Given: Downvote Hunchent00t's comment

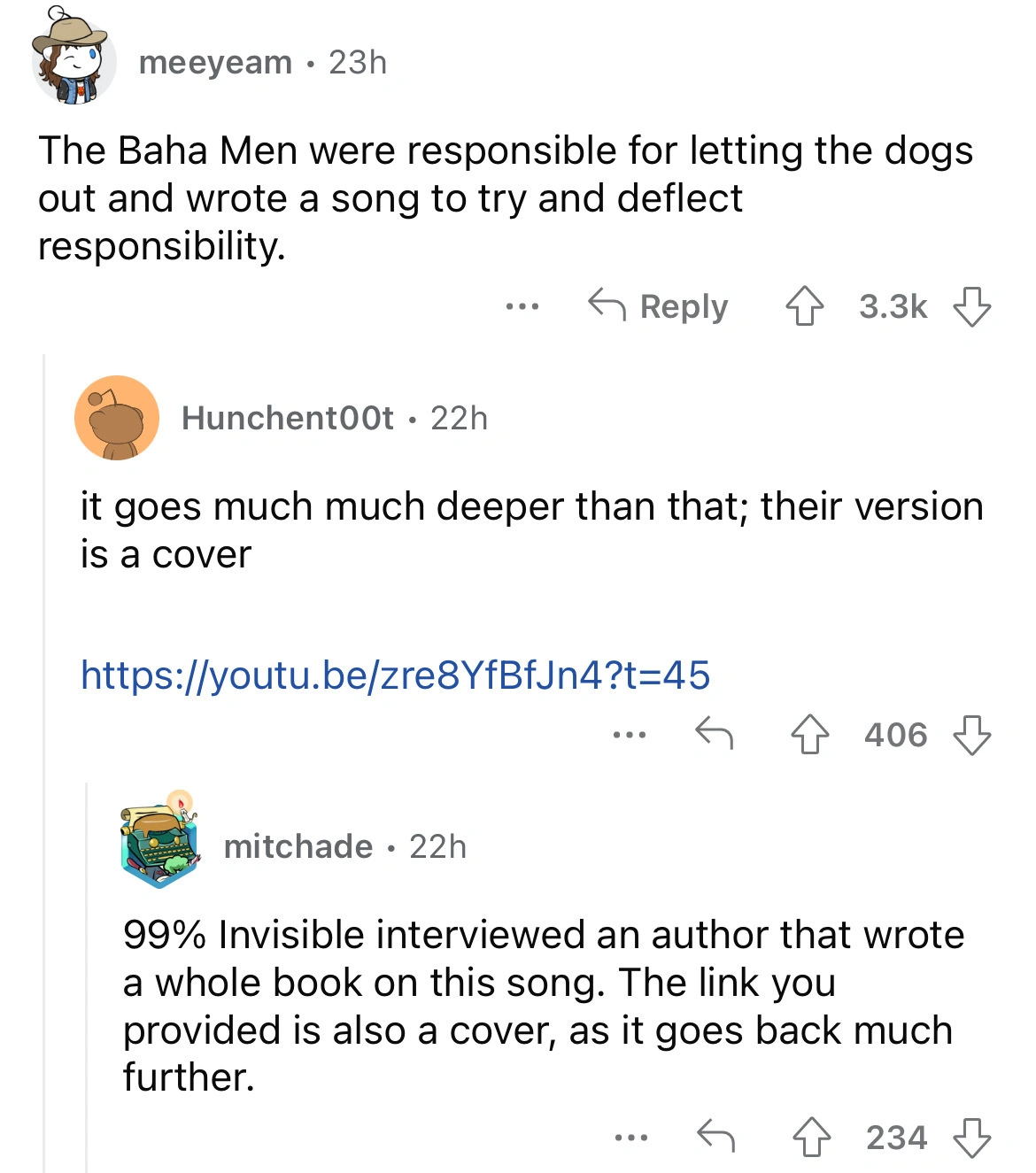Looking at the screenshot, I should [971, 734].
